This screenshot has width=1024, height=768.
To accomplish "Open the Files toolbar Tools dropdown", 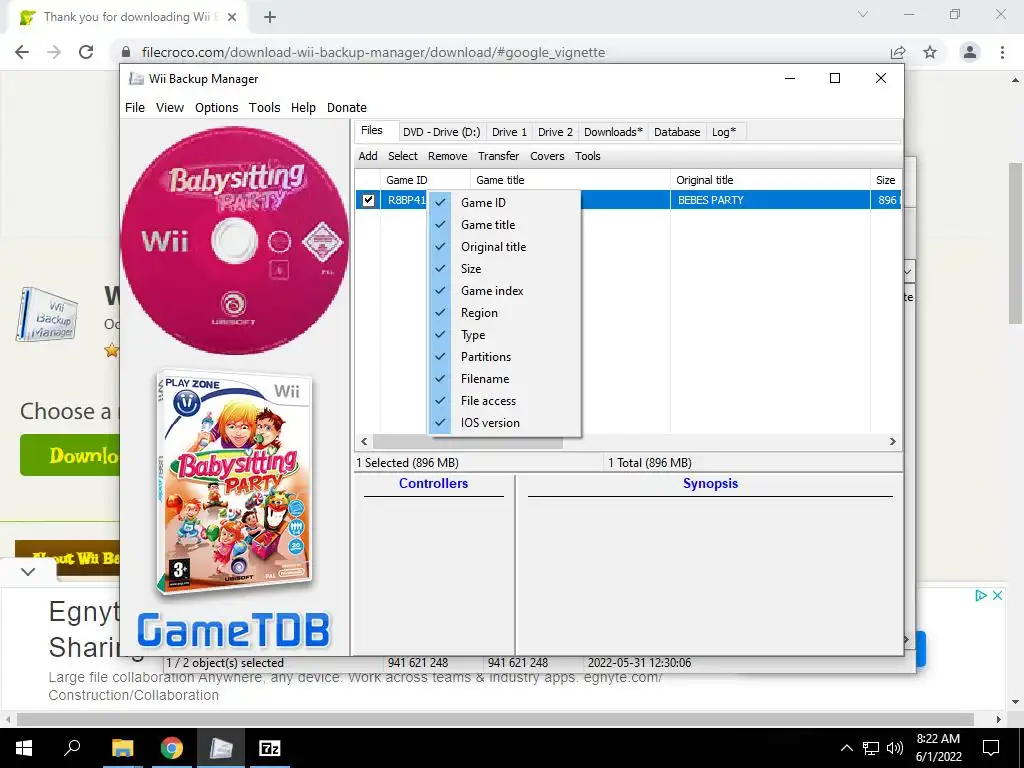I will point(588,156).
